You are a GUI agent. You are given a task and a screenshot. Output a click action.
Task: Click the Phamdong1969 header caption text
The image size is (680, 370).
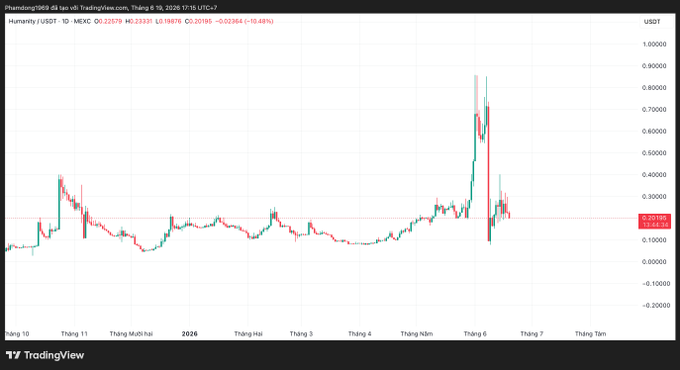[111, 8]
